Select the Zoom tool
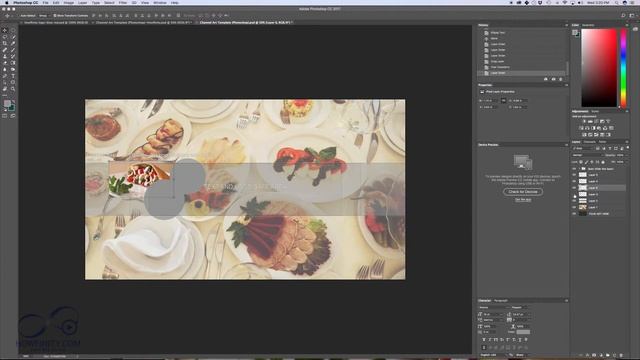 point(13,89)
